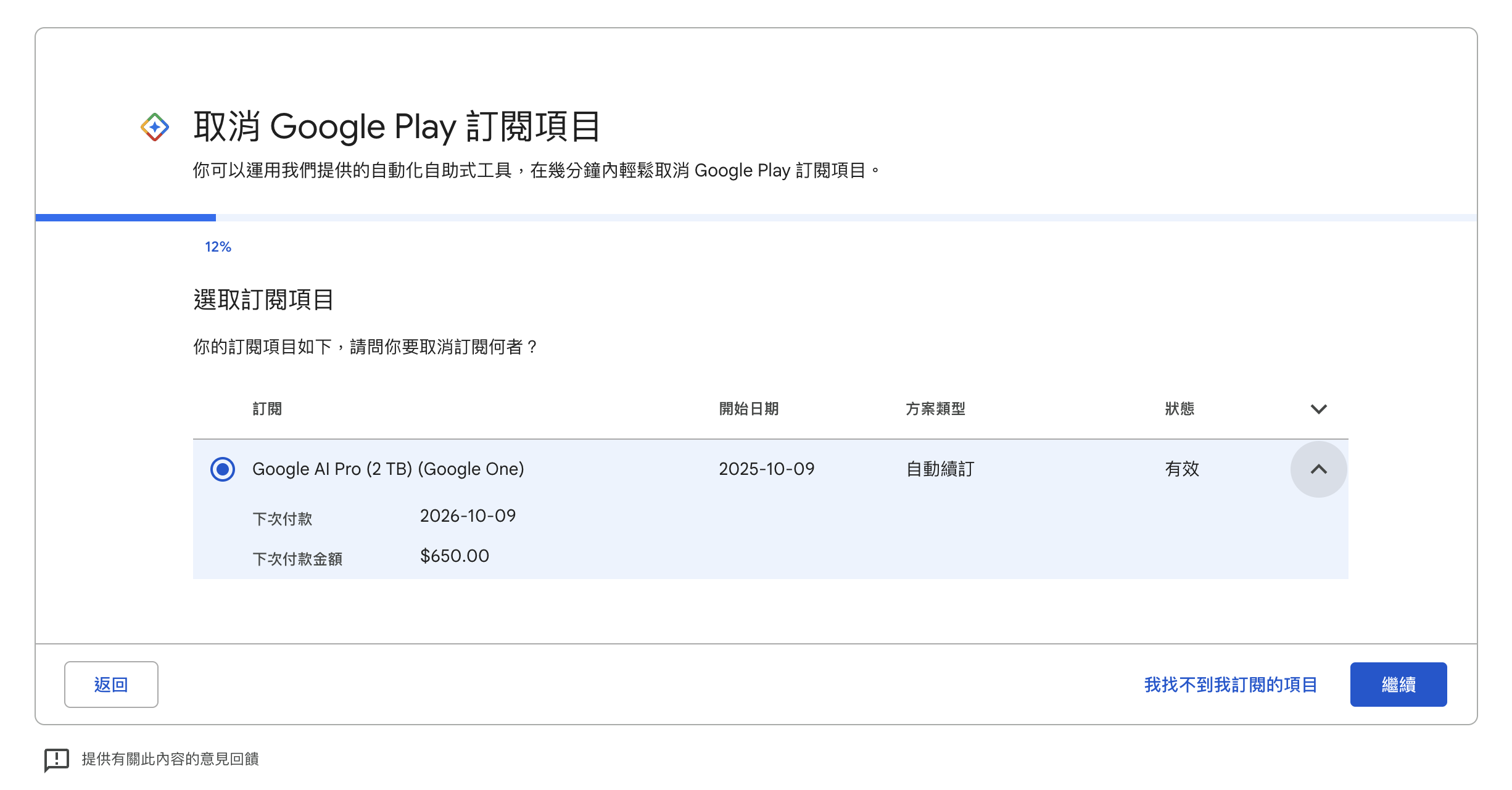Click the 下次付款 label
1512x790 pixels.
283,519
